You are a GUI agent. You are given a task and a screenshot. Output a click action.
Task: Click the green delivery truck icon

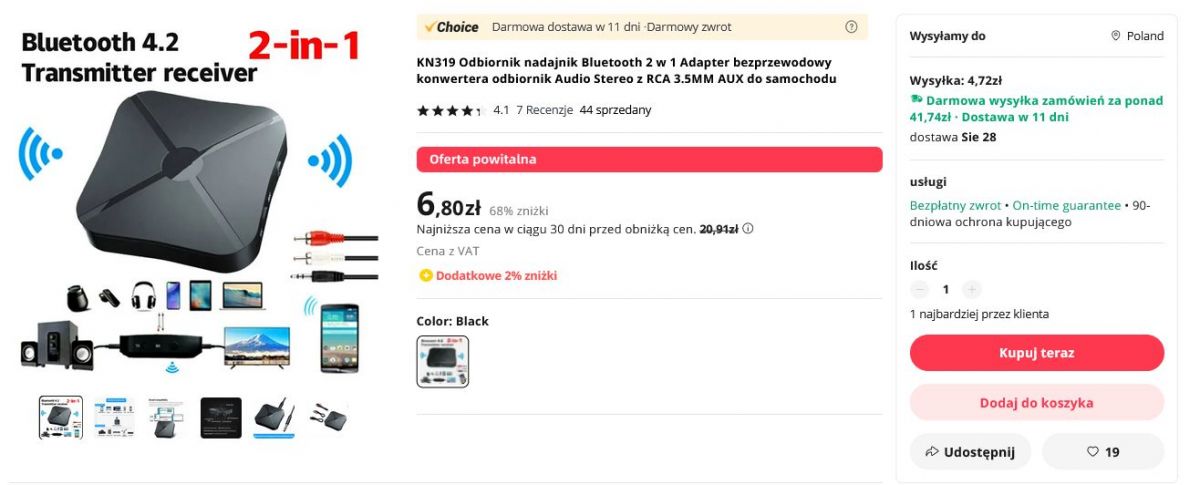pyautogui.click(x=916, y=100)
